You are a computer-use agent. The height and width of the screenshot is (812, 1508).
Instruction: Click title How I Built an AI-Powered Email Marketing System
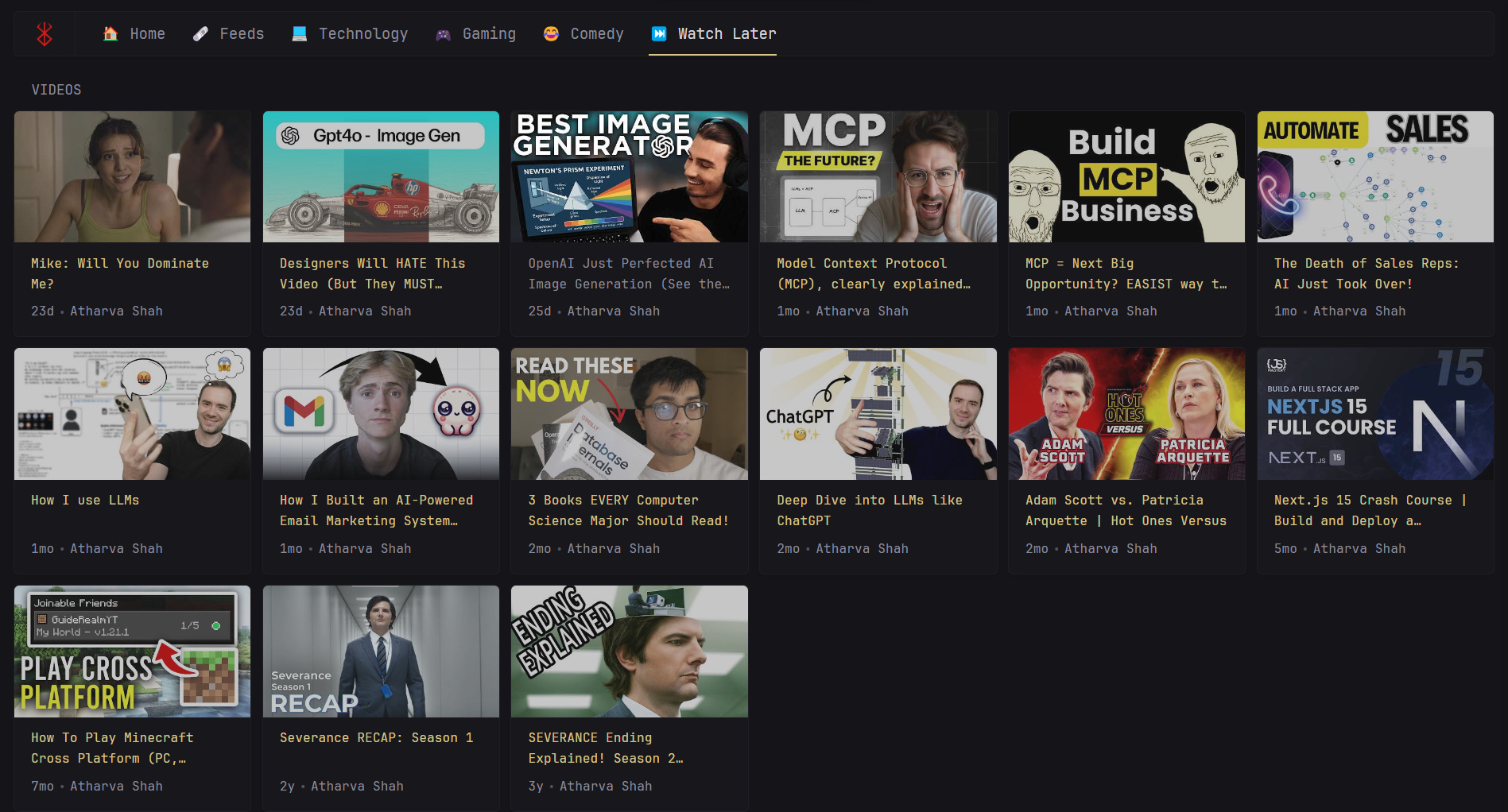(x=377, y=510)
